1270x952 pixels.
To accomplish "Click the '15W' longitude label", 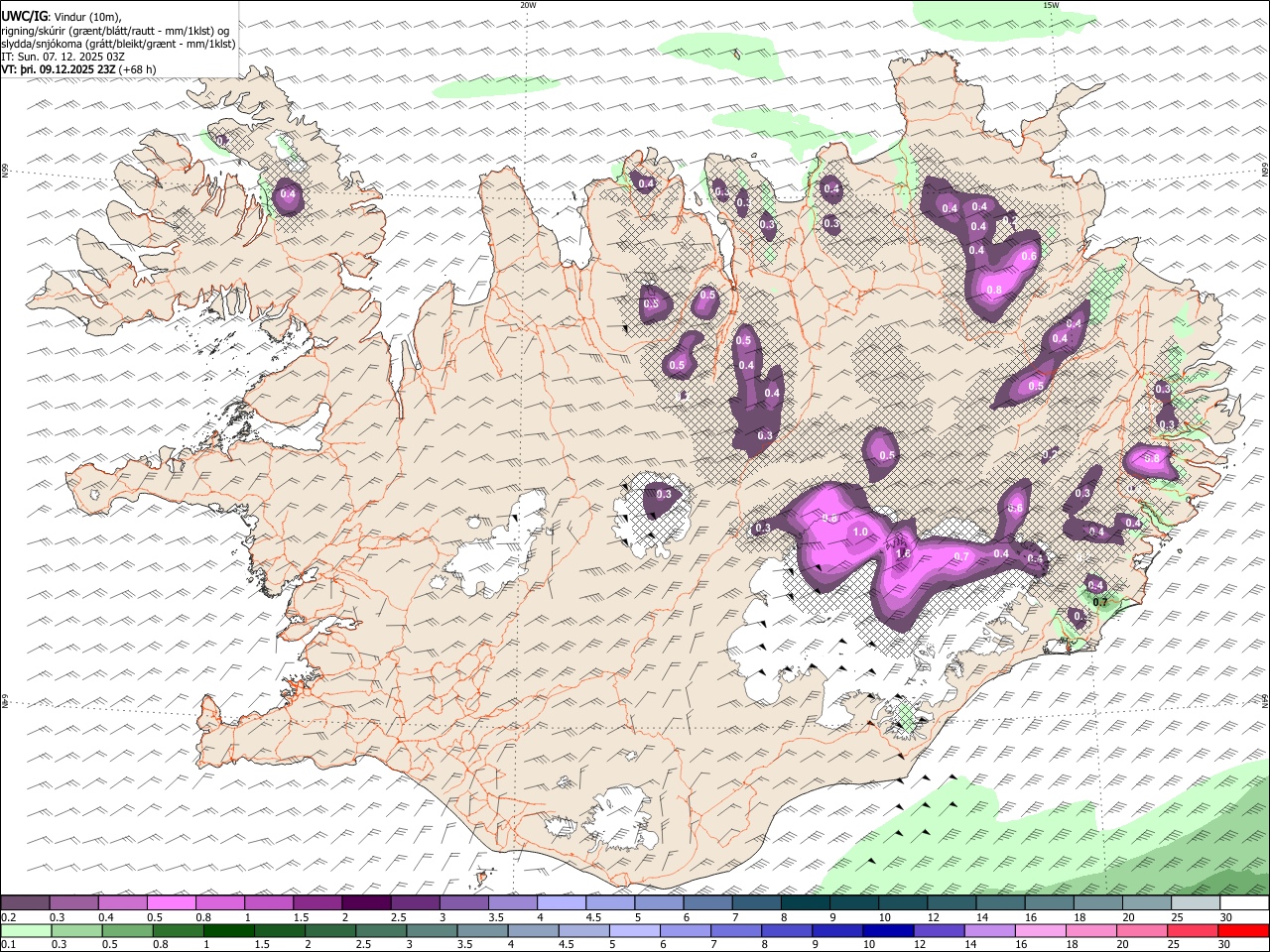I will [x=1051, y=5].
